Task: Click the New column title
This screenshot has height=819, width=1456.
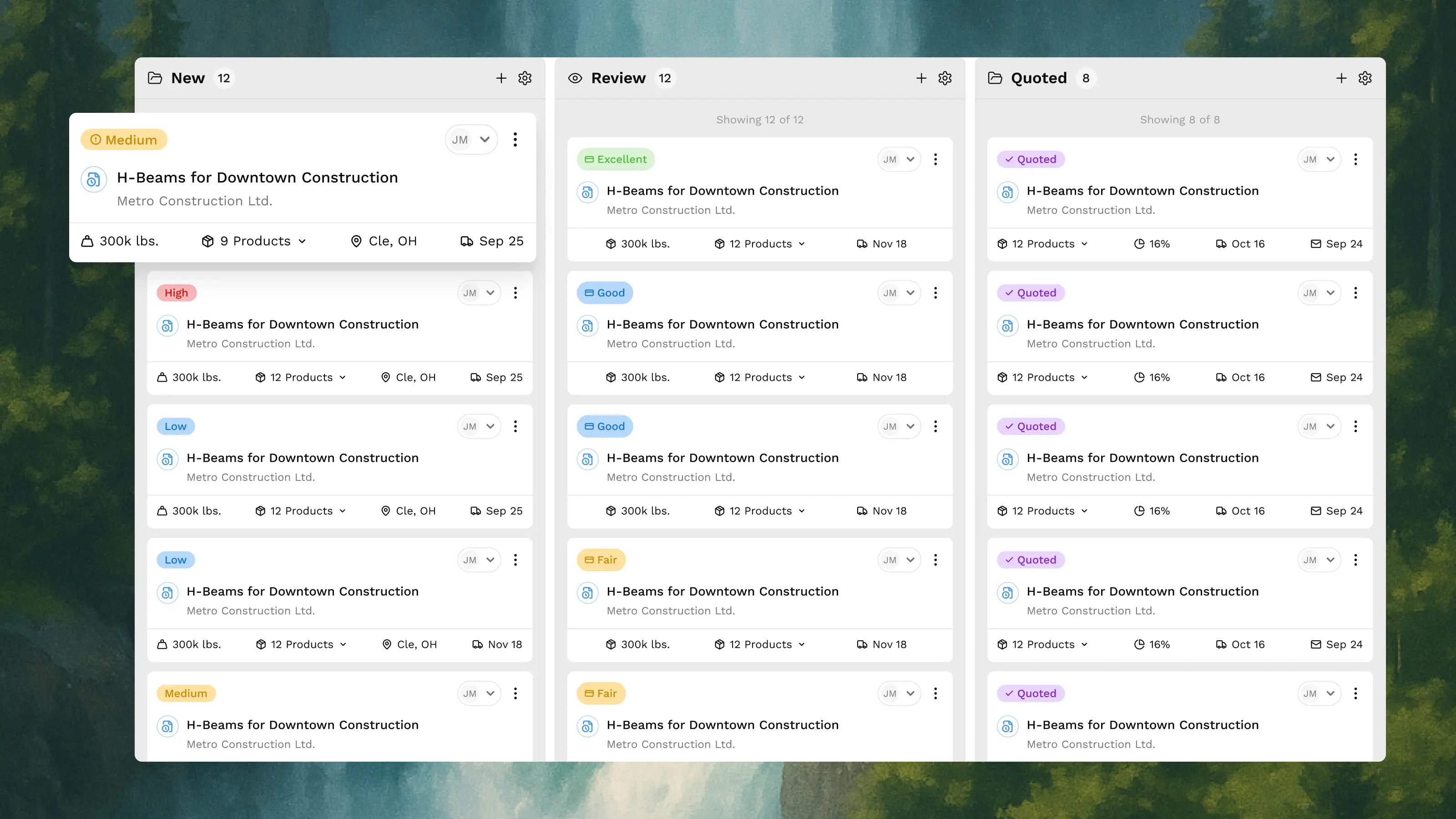Action: tap(187, 78)
